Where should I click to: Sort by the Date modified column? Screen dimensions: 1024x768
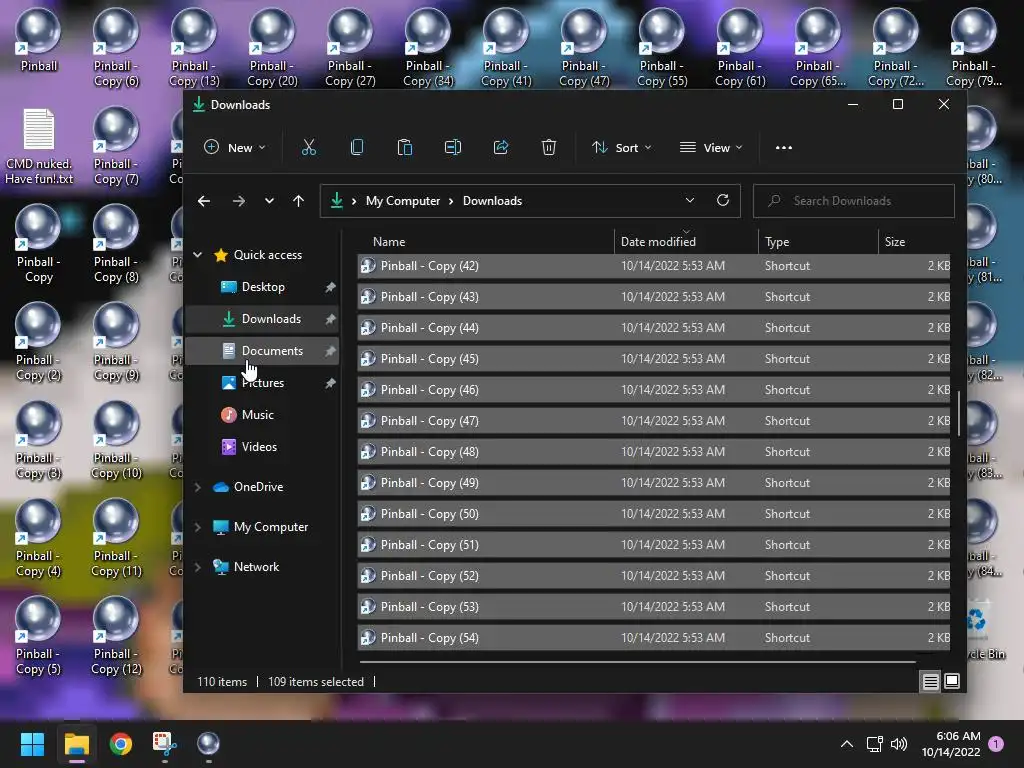pos(686,242)
